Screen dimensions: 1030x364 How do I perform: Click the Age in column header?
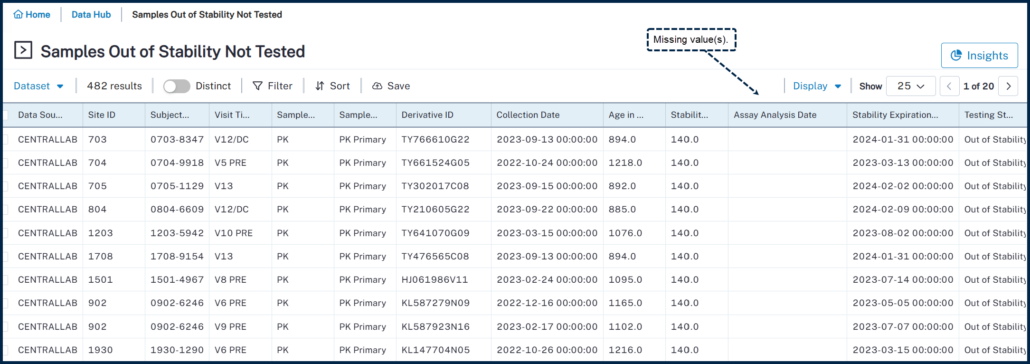(634, 114)
